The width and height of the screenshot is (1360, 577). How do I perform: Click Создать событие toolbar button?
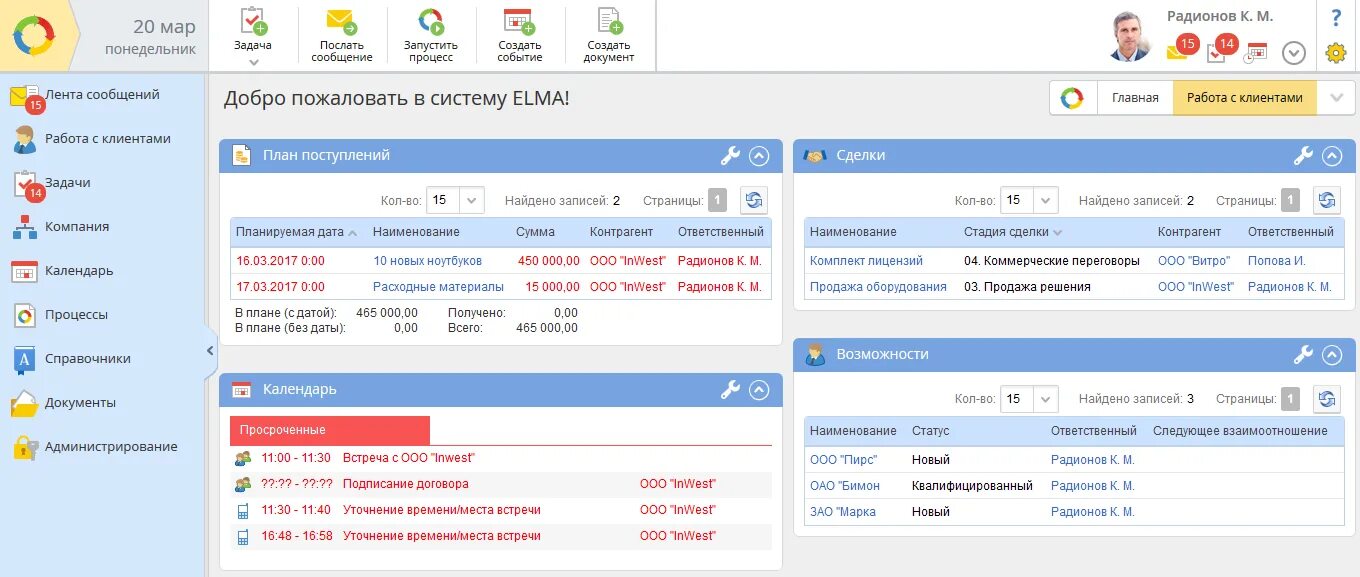pos(519,36)
